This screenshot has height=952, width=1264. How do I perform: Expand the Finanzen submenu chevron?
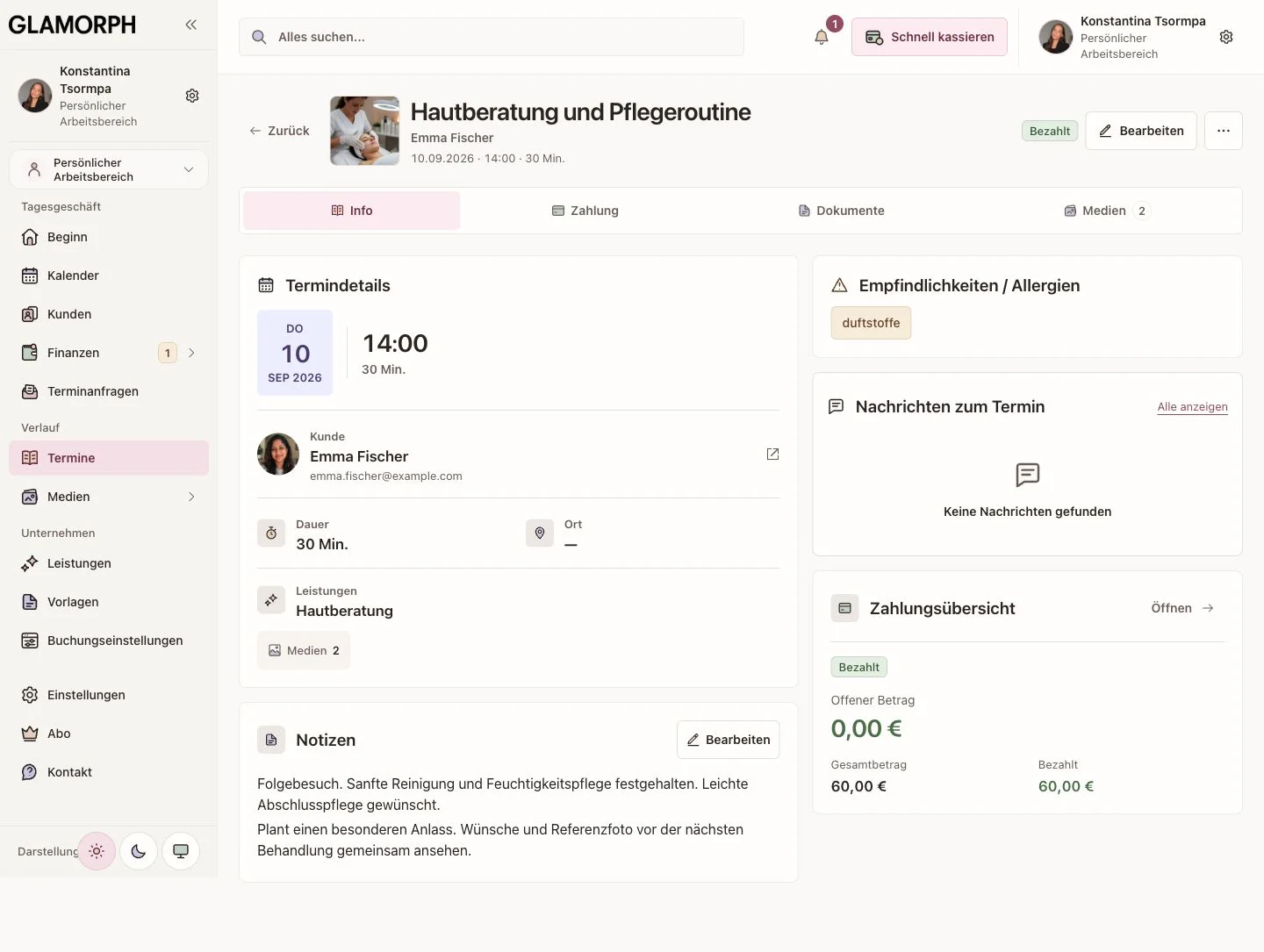pos(191,353)
